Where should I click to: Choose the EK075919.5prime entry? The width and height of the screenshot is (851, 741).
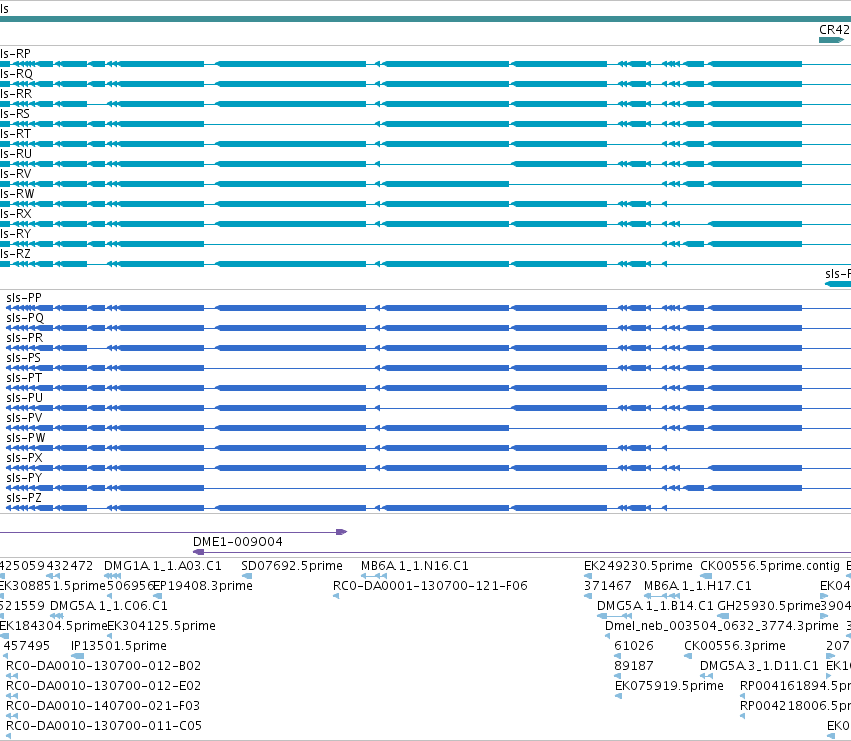(669, 686)
